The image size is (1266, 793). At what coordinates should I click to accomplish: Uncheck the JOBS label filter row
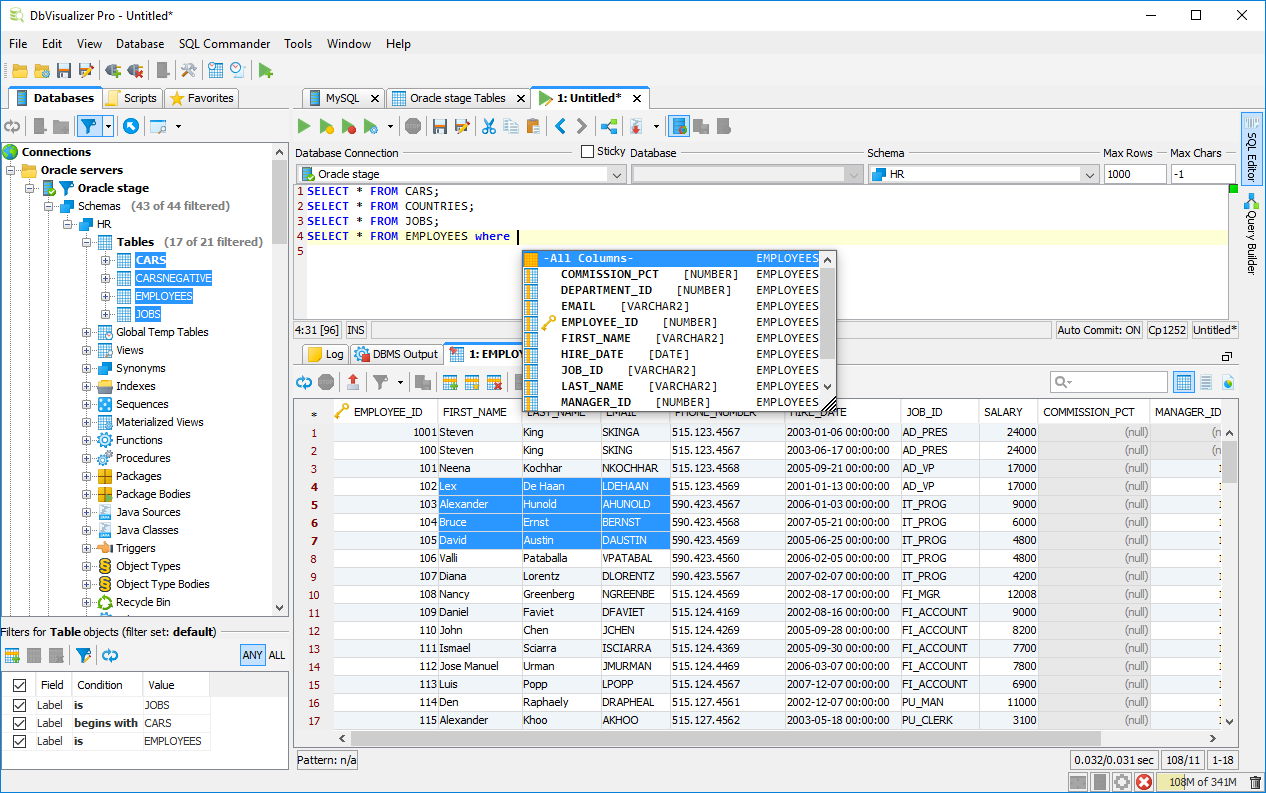(22, 704)
